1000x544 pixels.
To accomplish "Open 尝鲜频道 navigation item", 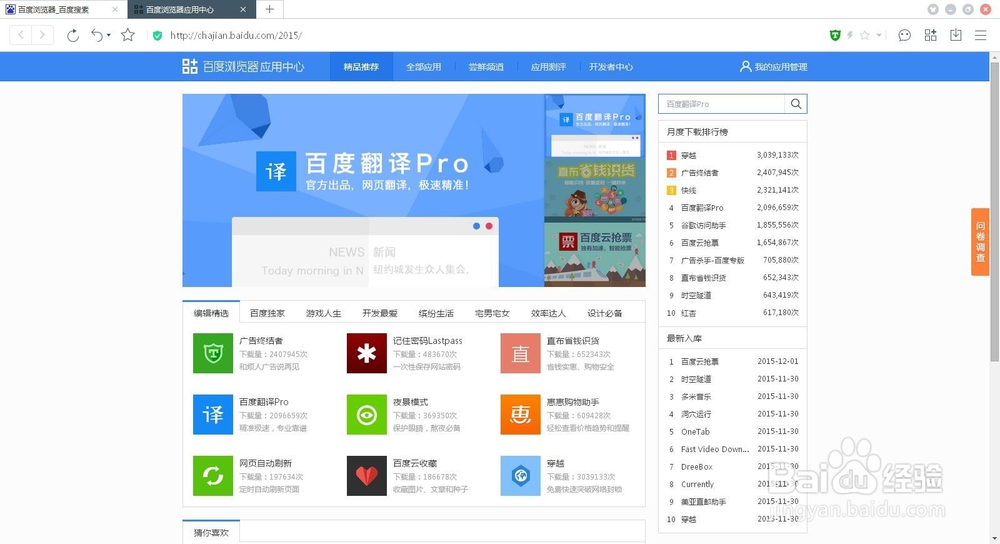I will [x=486, y=66].
